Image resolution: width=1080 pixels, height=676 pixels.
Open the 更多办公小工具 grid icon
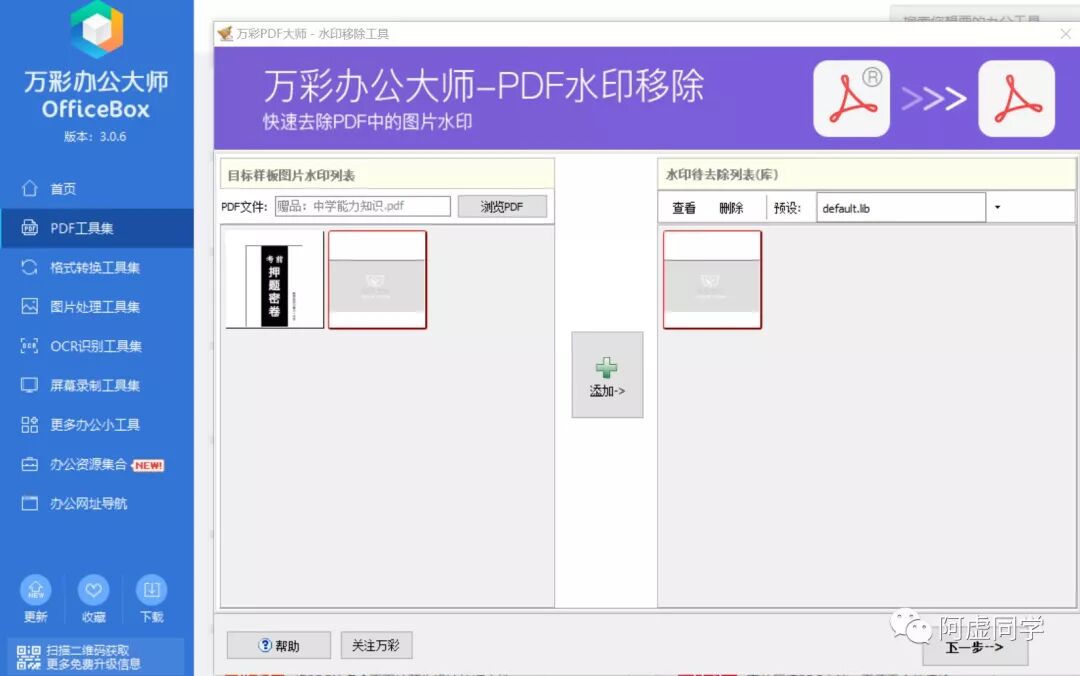click(x=30, y=424)
